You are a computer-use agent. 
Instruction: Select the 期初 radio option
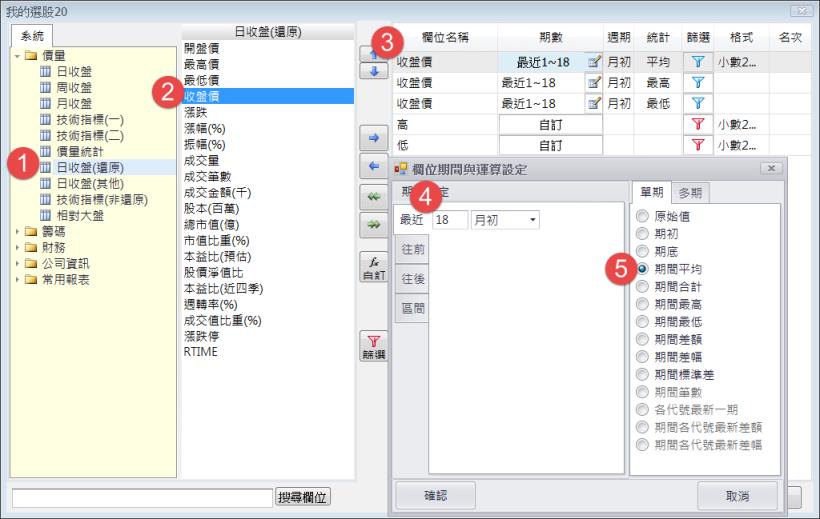click(642, 233)
